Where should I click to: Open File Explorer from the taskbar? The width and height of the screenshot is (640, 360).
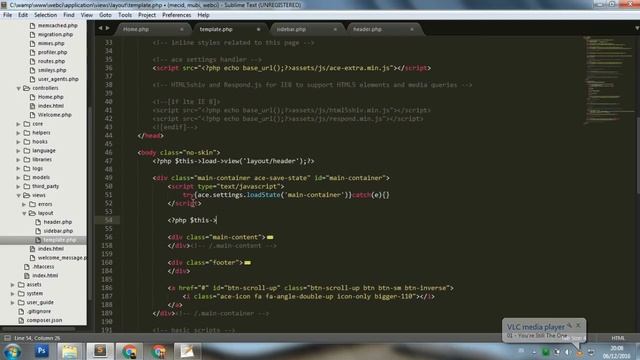(70, 351)
